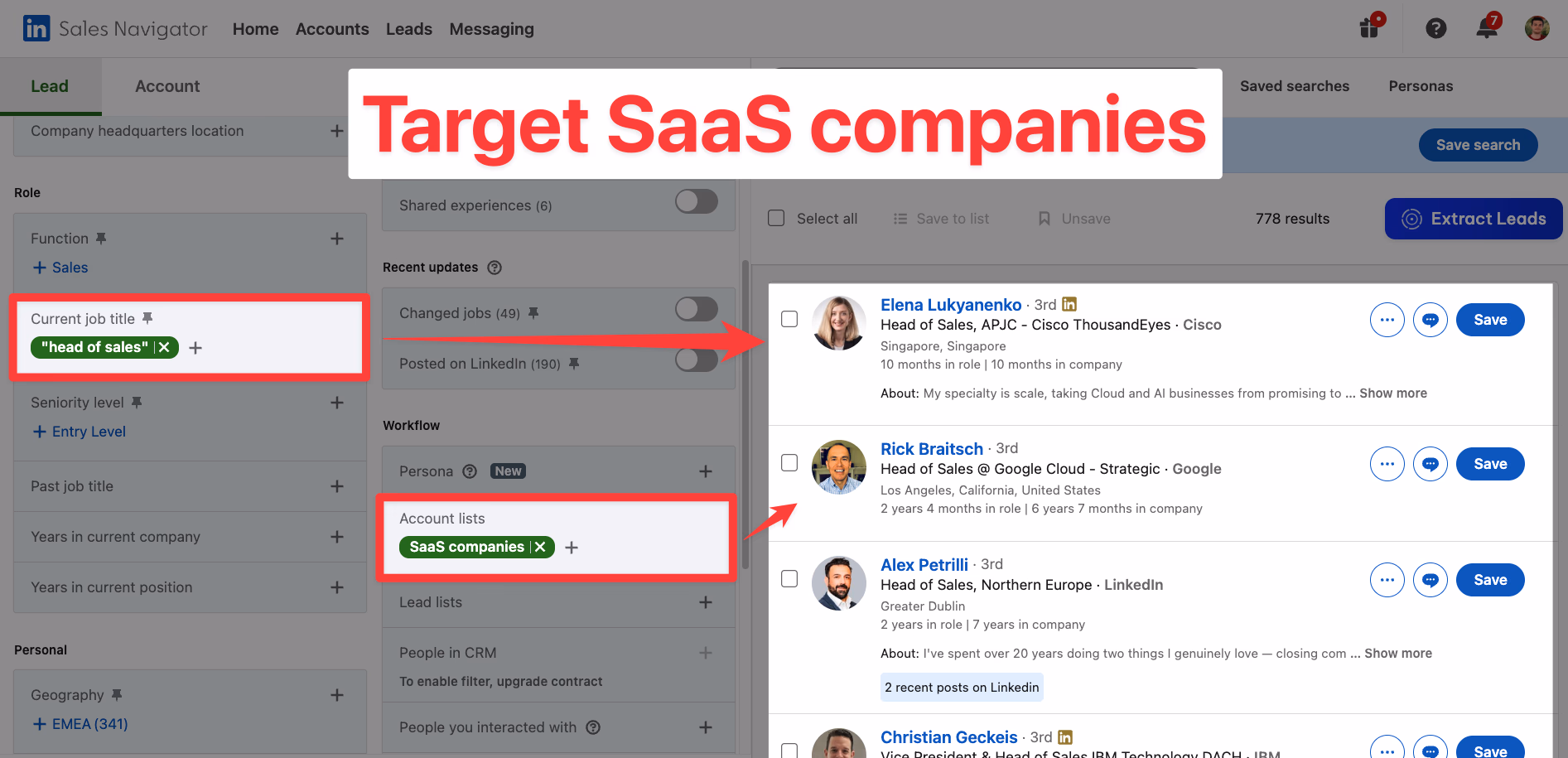
Task: Expand the Seniority level filter
Action: pyautogui.click(x=337, y=403)
